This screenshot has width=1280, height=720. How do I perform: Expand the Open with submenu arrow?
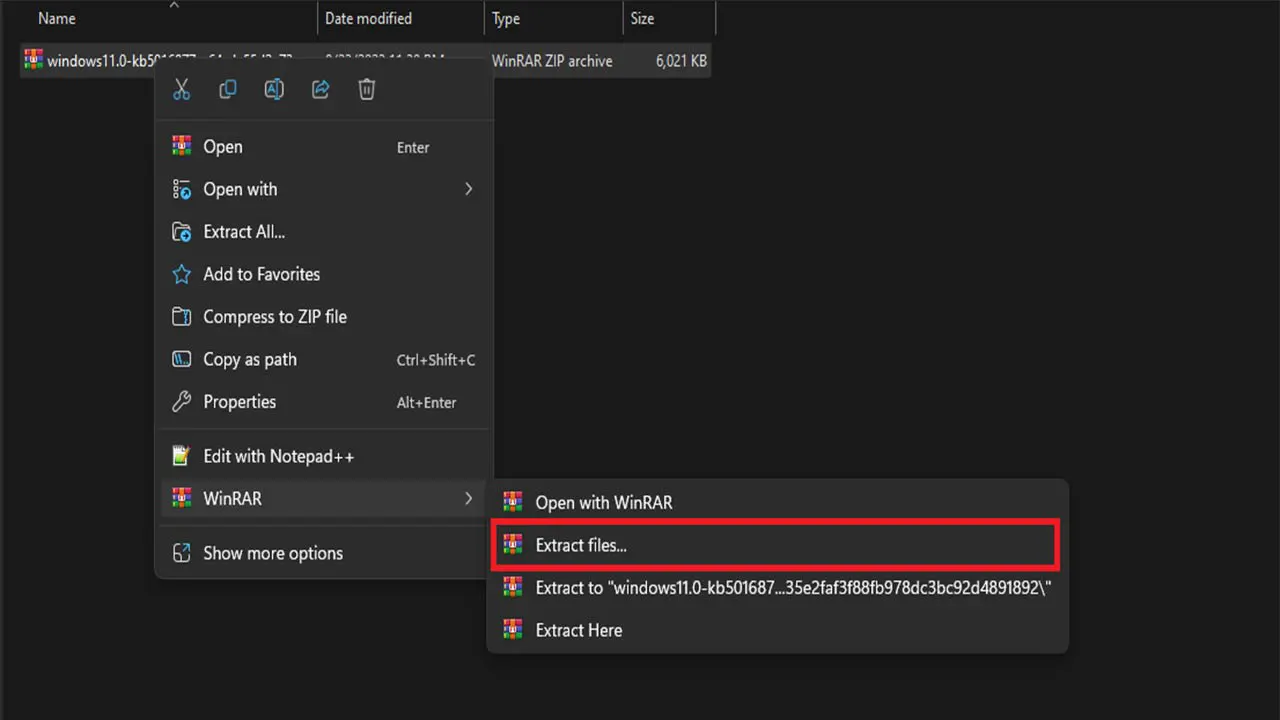coord(468,189)
